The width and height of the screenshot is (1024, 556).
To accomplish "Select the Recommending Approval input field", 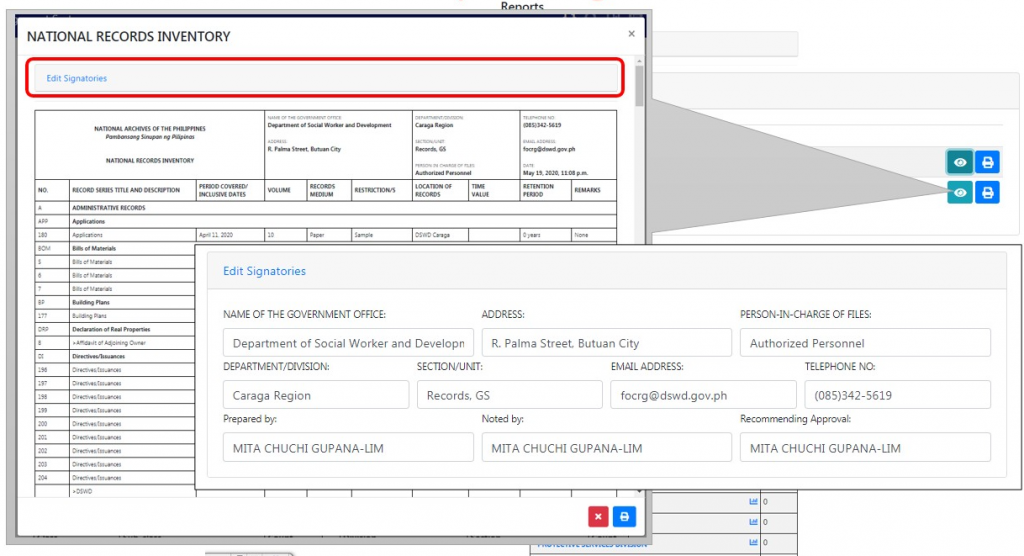I will (x=865, y=448).
